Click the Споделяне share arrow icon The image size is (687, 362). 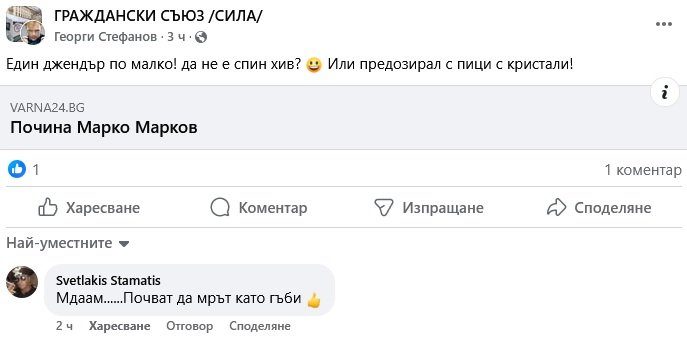pos(556,207)
